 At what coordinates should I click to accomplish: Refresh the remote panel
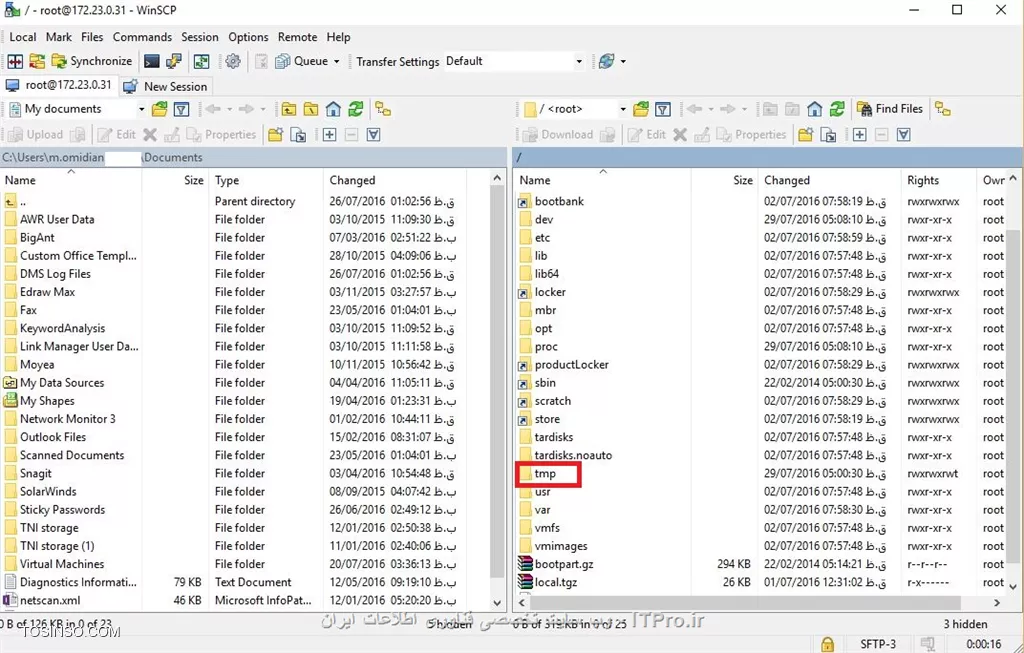[837, 109]
